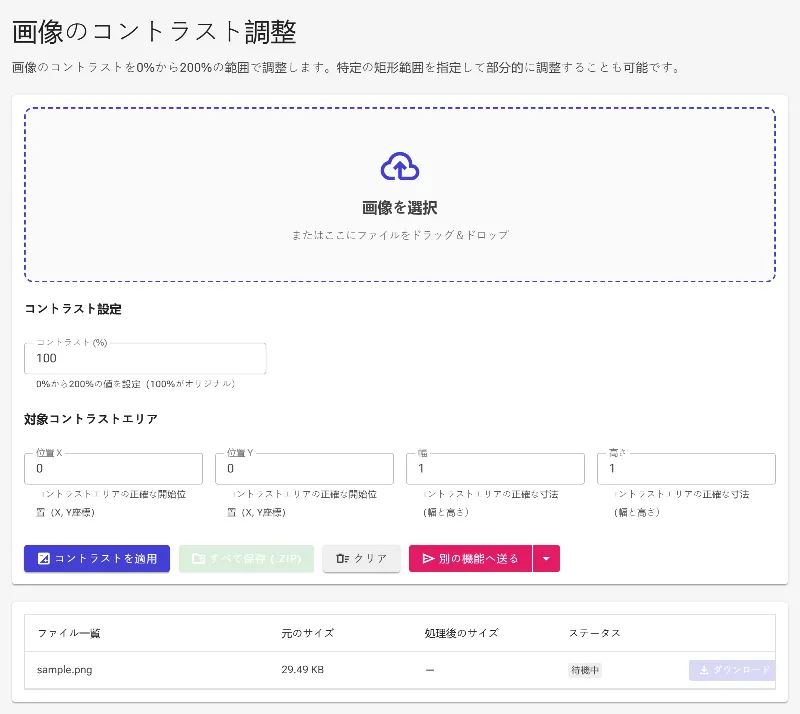The height and width of the screenshot is (714, 800).
Task: Focus the 位置 Y input field
Action: (304, 469)
